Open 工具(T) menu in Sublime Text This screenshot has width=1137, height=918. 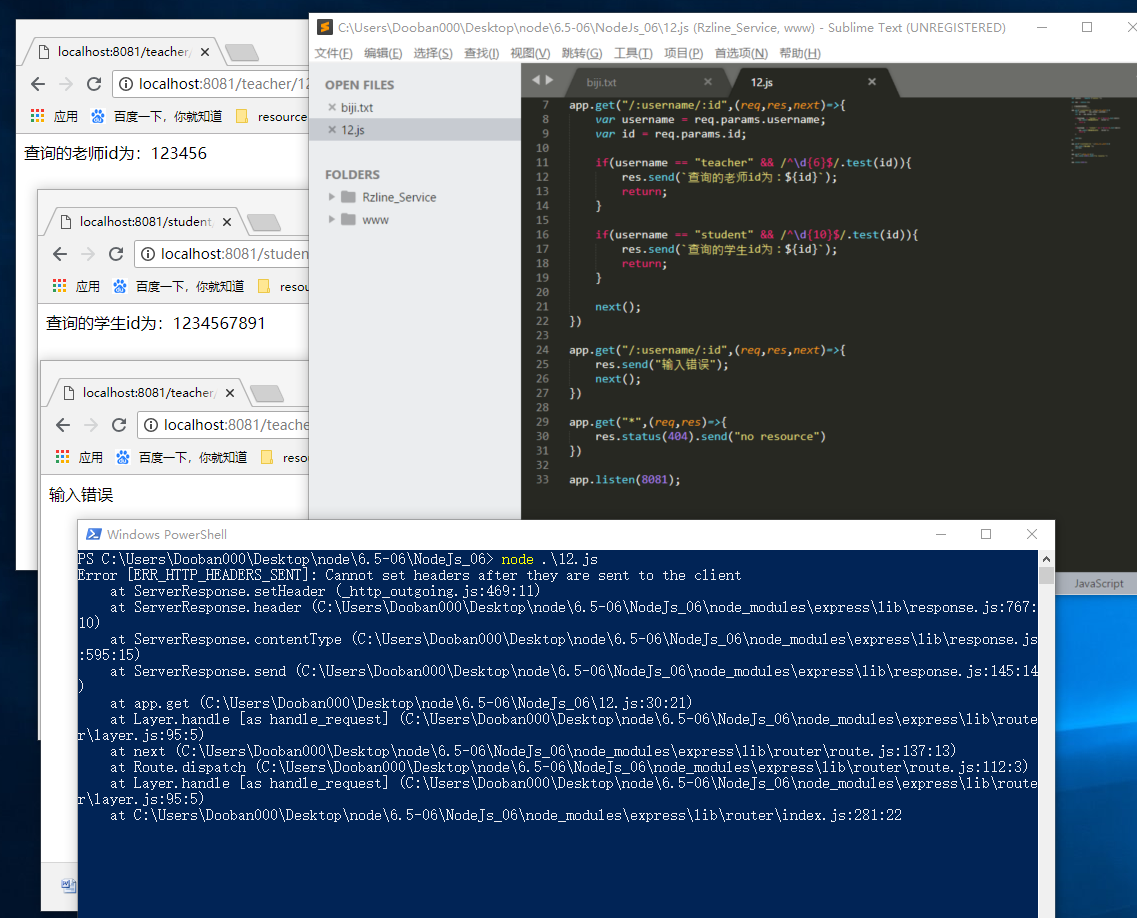pos(633,53)
